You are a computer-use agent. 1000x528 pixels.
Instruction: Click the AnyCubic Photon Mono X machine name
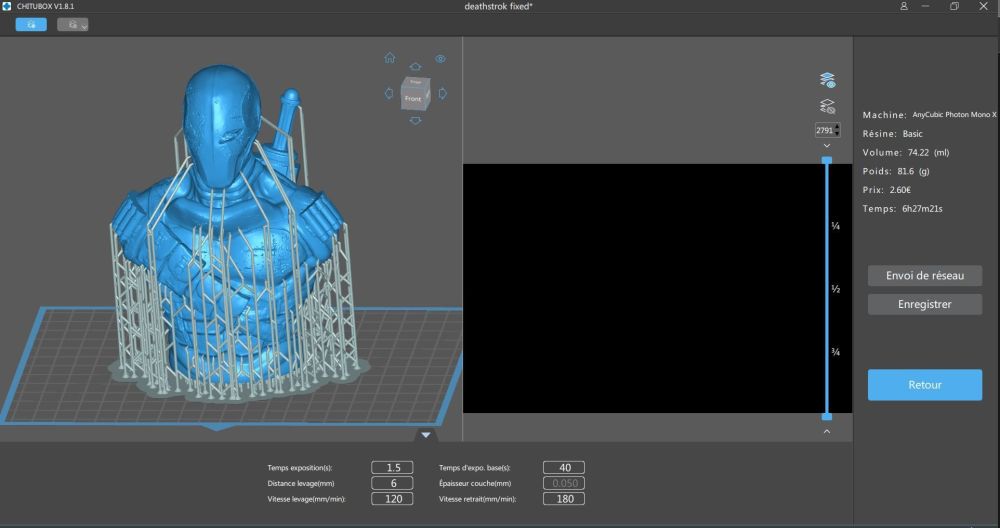click(954, 115)
